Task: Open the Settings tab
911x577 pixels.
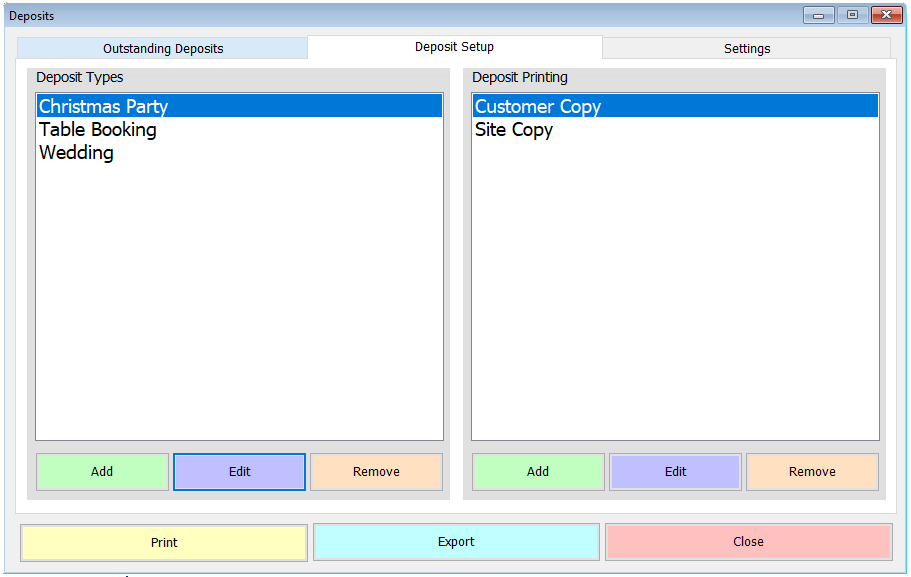Action: 746,47
